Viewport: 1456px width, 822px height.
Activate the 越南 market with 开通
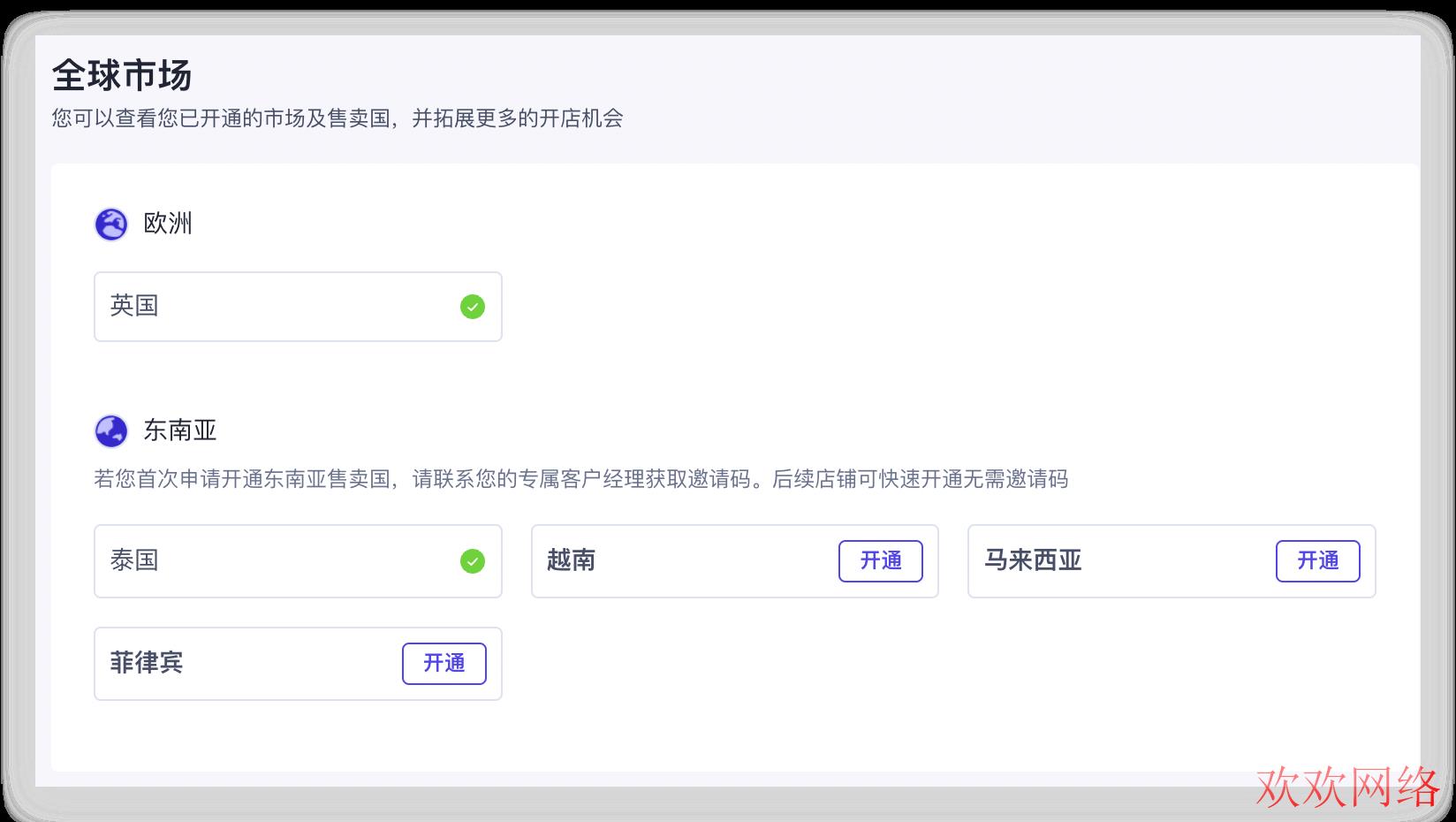coord(881,561)
